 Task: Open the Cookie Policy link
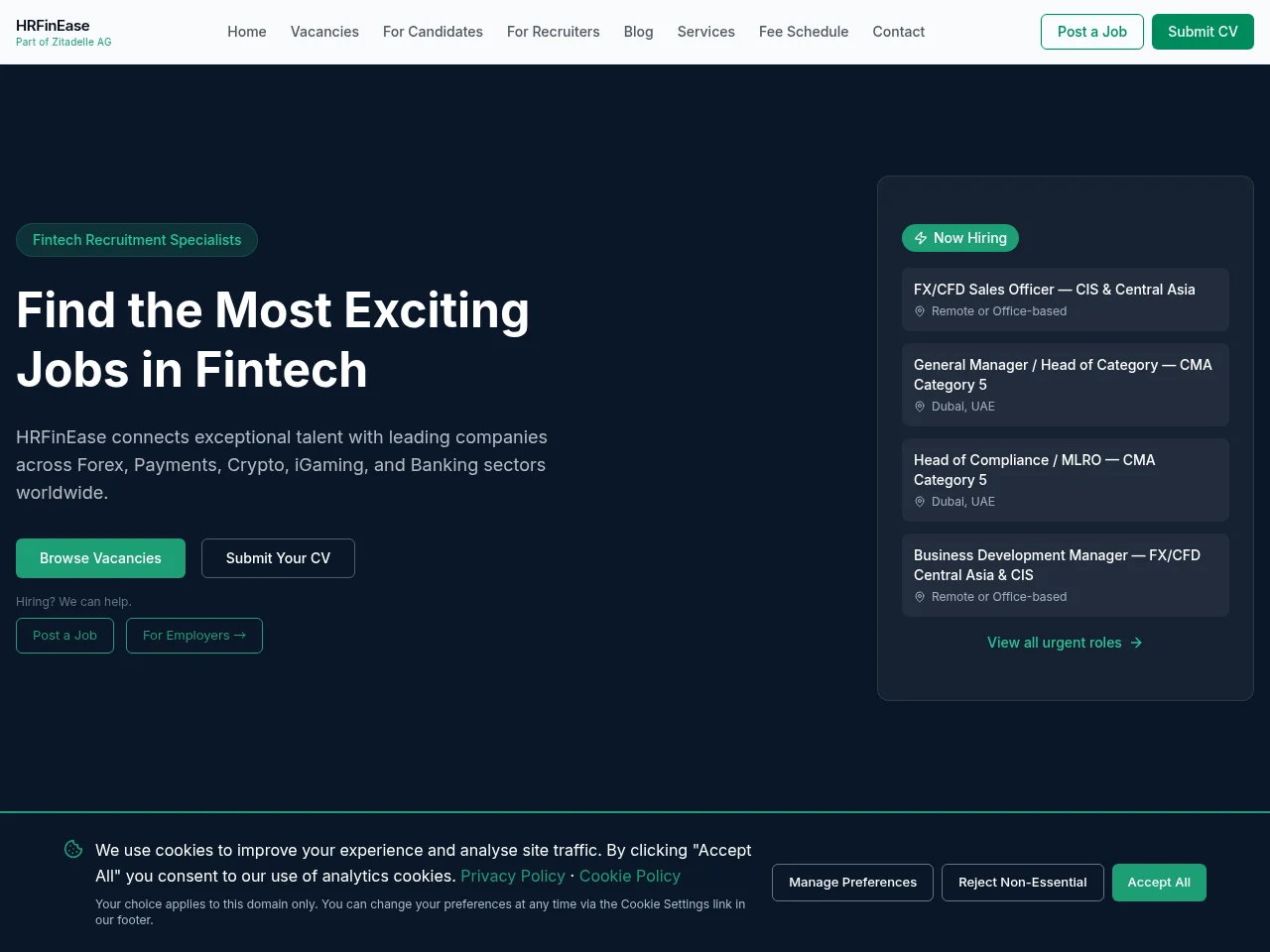(630, 877)
